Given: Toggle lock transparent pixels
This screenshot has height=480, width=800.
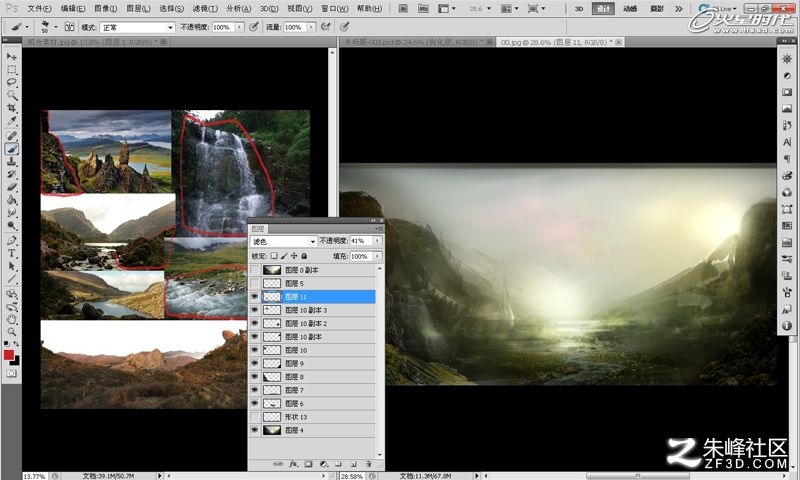Looking at the screenshot, I should click(274, 256).
